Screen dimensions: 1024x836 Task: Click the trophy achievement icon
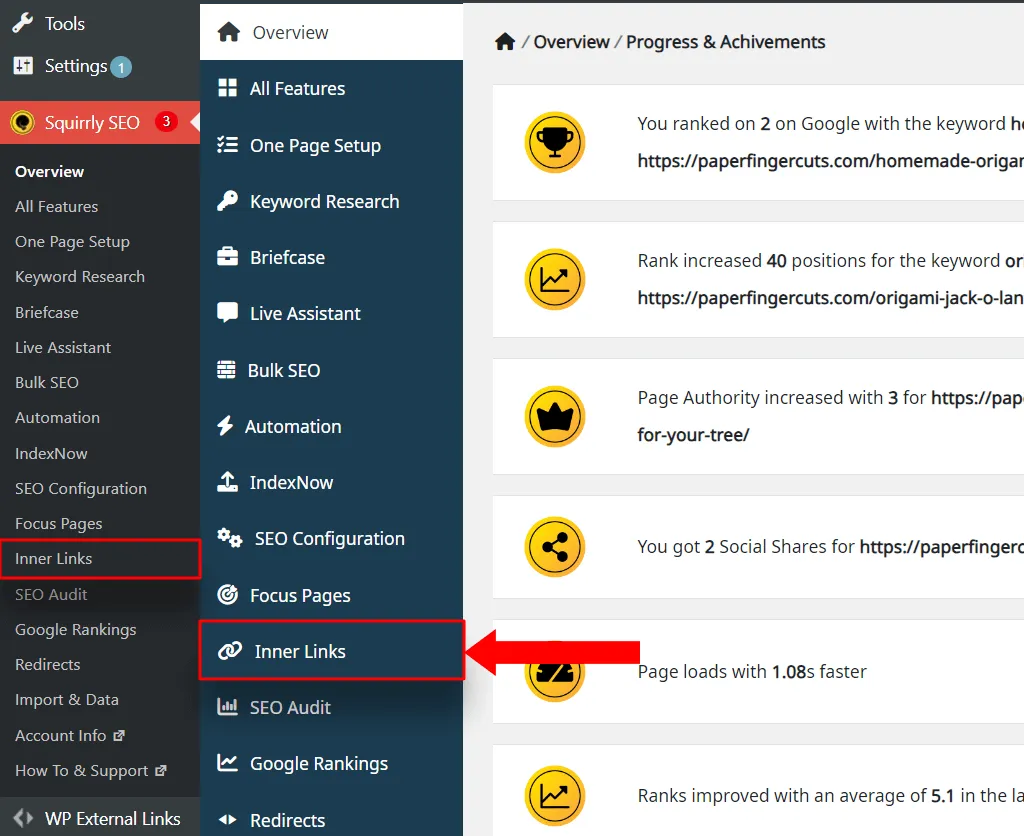[554, 142]
